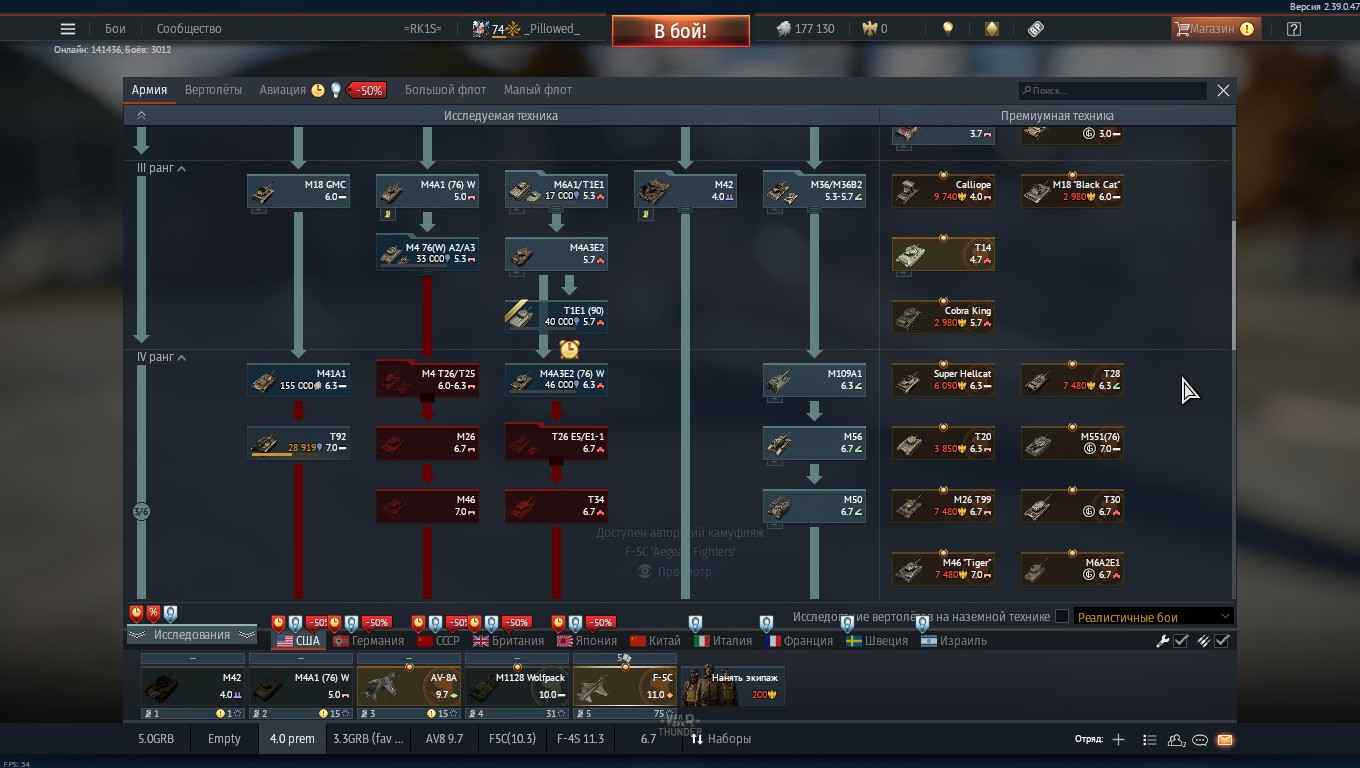This screenshot has height=768, width=1360.
Task: Open the Реалистичные бои mode dropdown
Action: [1153, 617]
